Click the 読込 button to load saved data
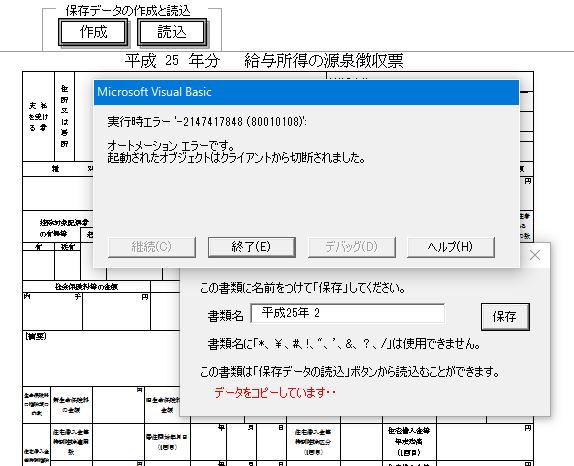The image size is (574, 466). (172, 32)
